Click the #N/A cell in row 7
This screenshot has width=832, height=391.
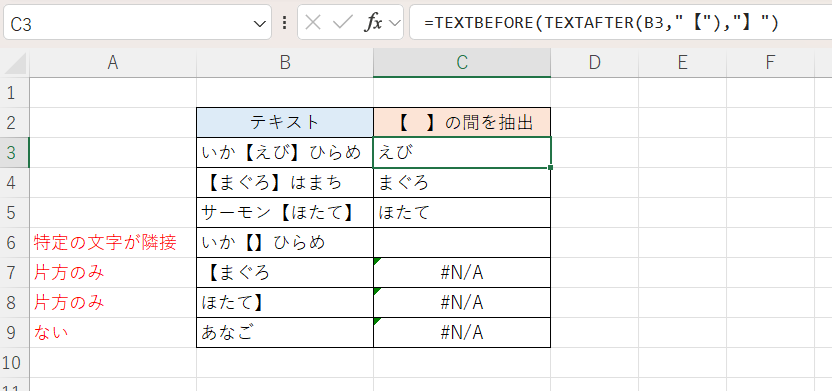coord(462,273)
